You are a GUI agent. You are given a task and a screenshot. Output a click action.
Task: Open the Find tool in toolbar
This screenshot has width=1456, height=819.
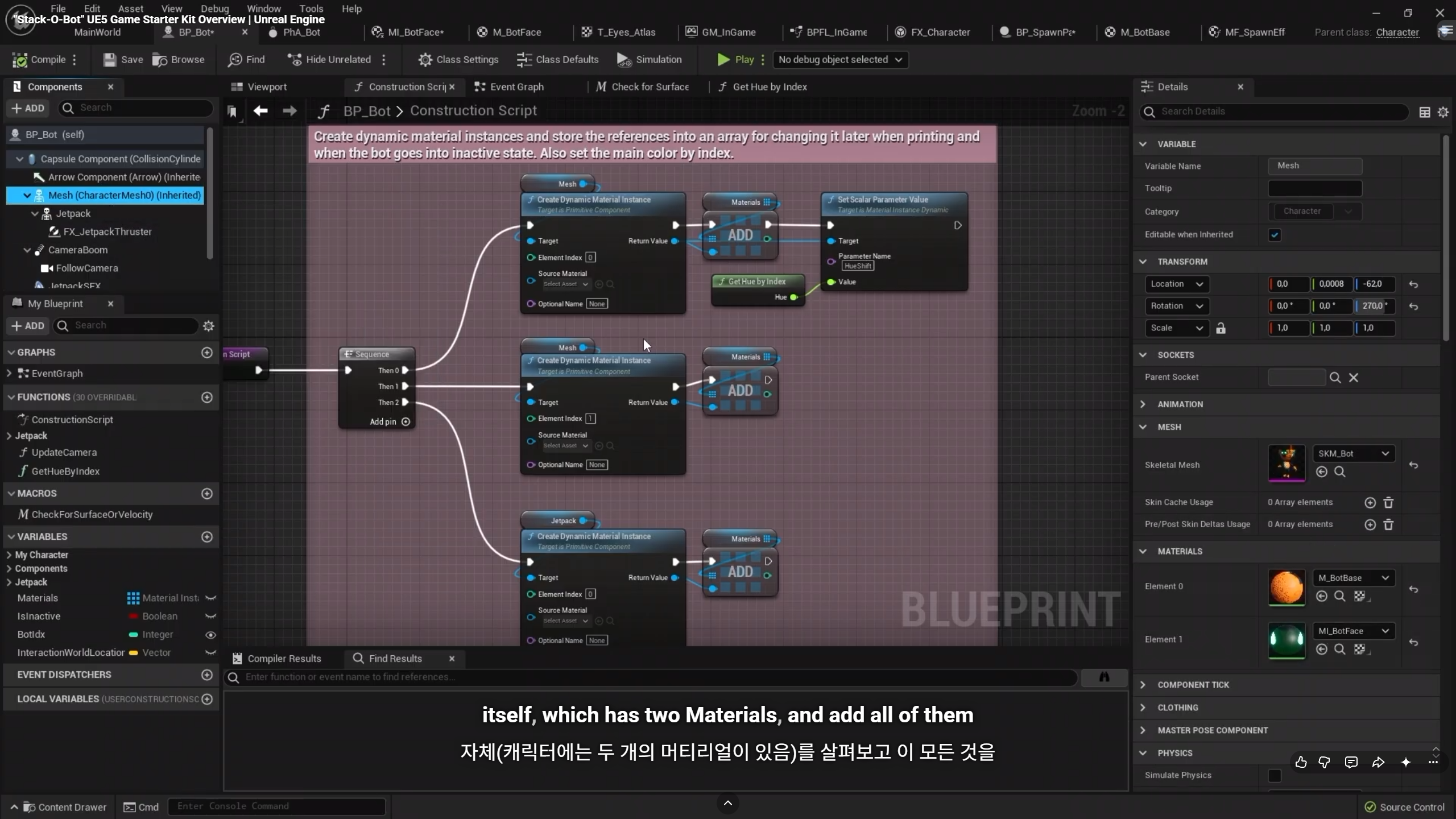(x=246, y=60)
